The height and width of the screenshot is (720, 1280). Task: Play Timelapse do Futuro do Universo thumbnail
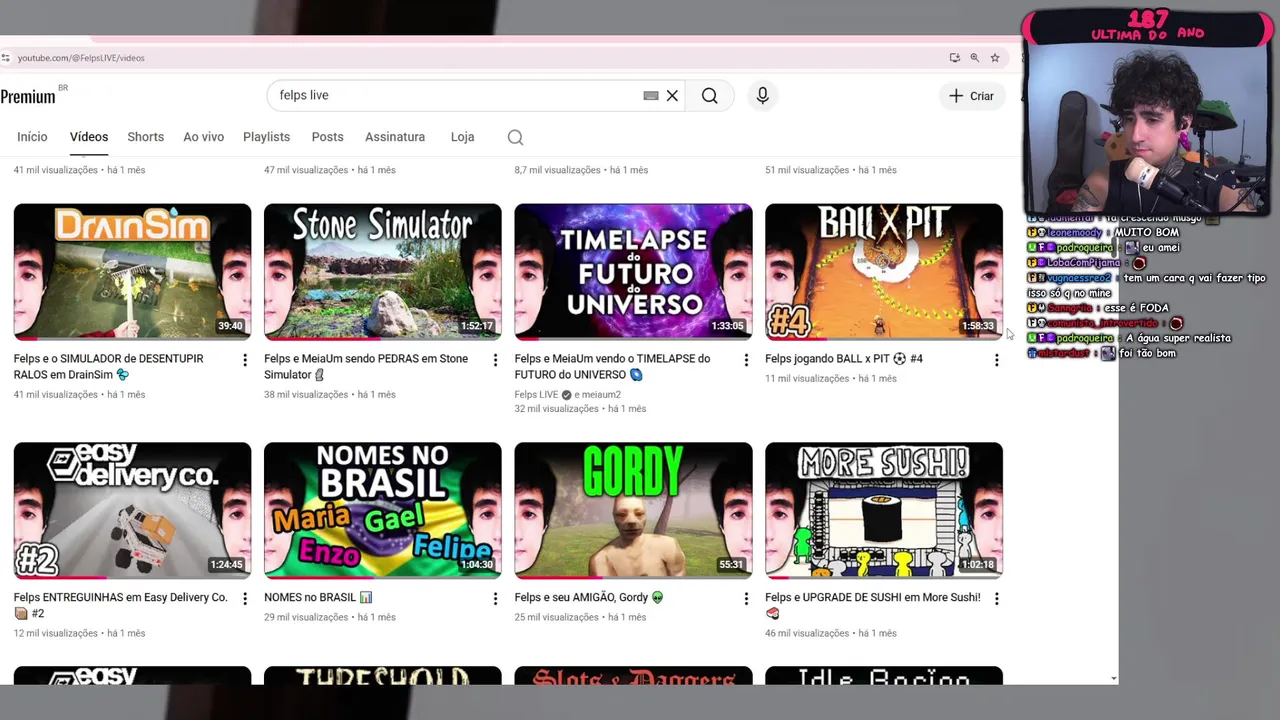click(x=633, y=272)
